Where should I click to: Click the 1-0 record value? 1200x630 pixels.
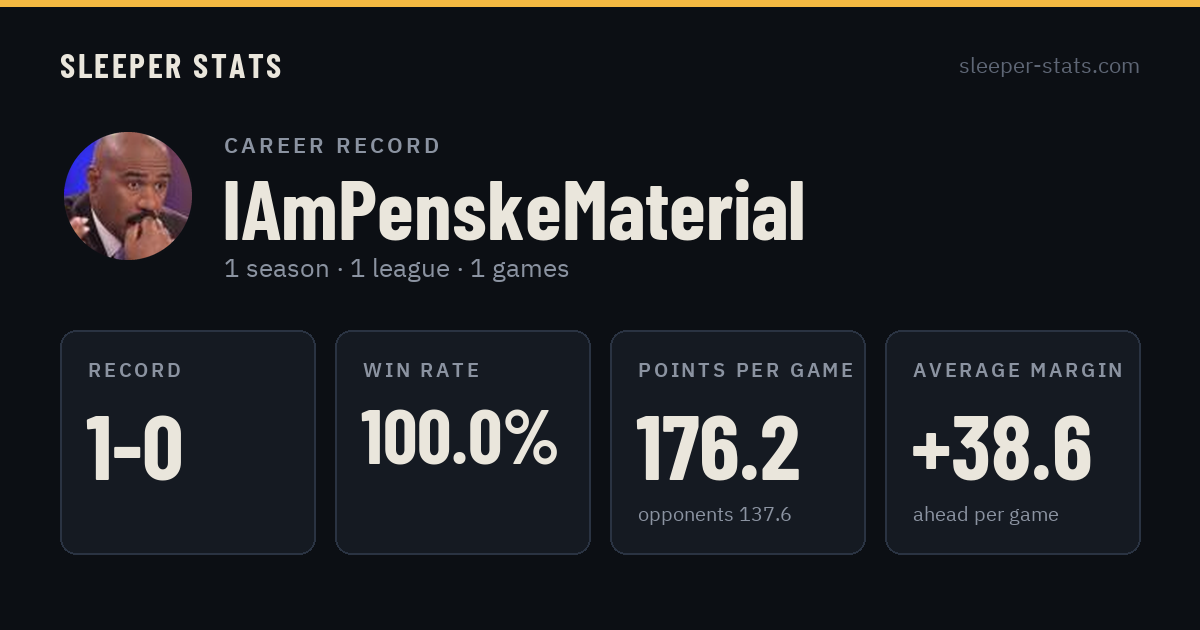135,449
